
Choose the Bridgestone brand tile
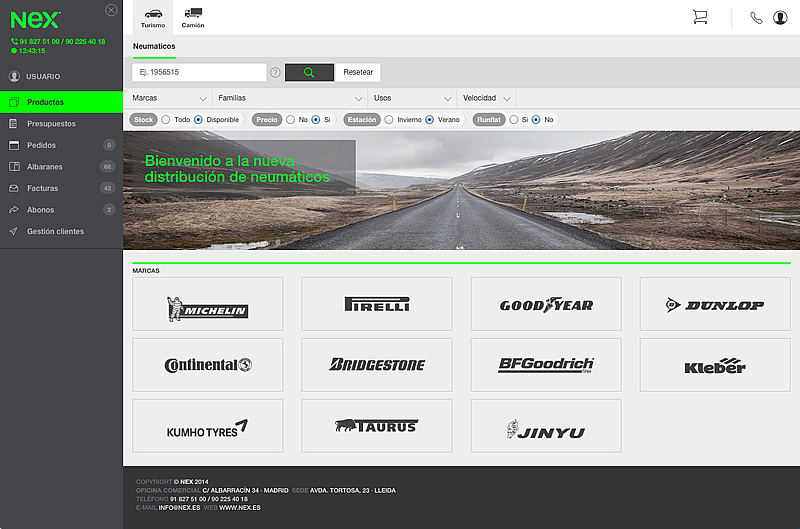[x=377, y=365]
